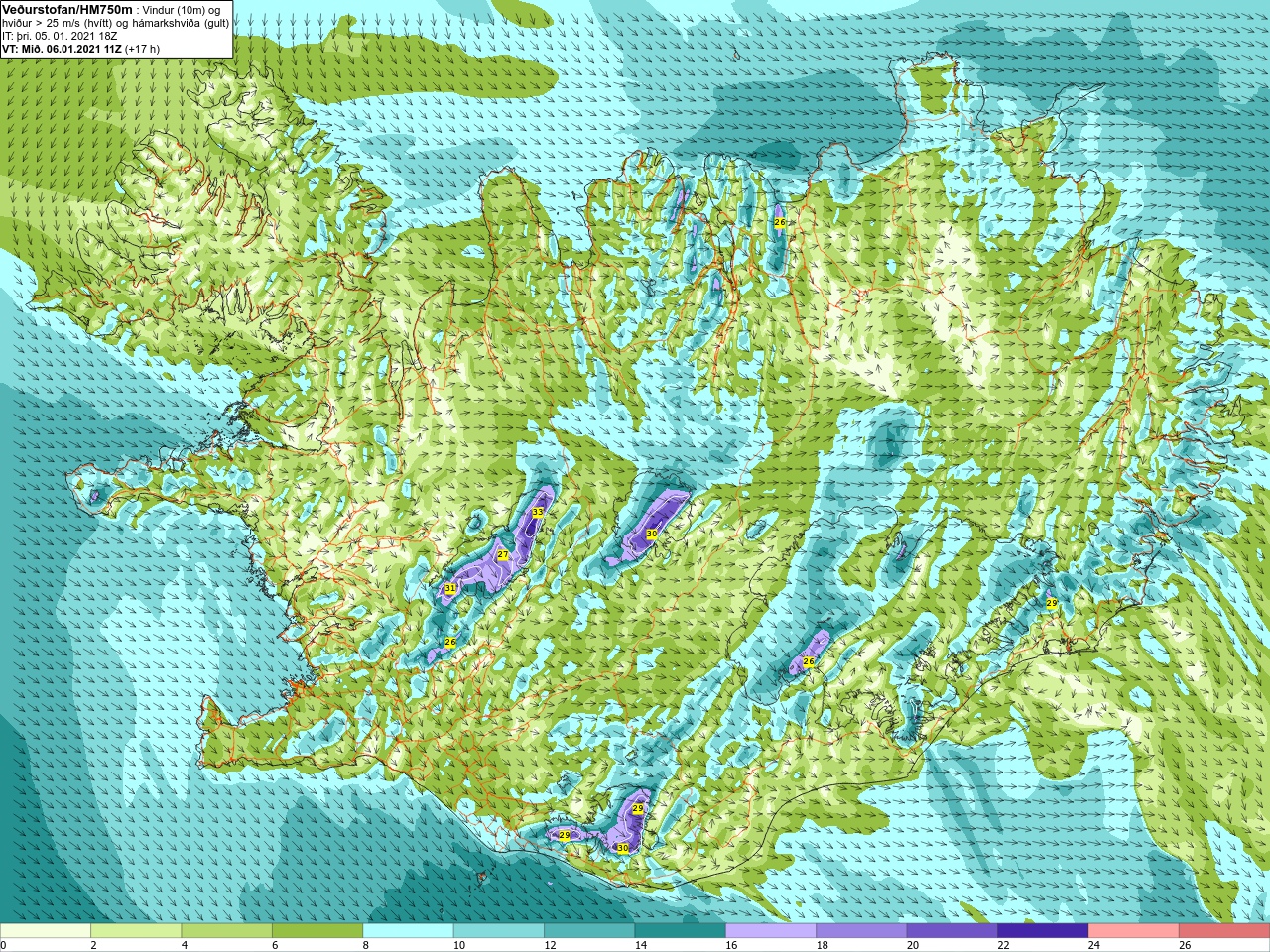Click the yellow gust label "31"
This screenshot has height=952, width=1270.
tap(450, 588)
